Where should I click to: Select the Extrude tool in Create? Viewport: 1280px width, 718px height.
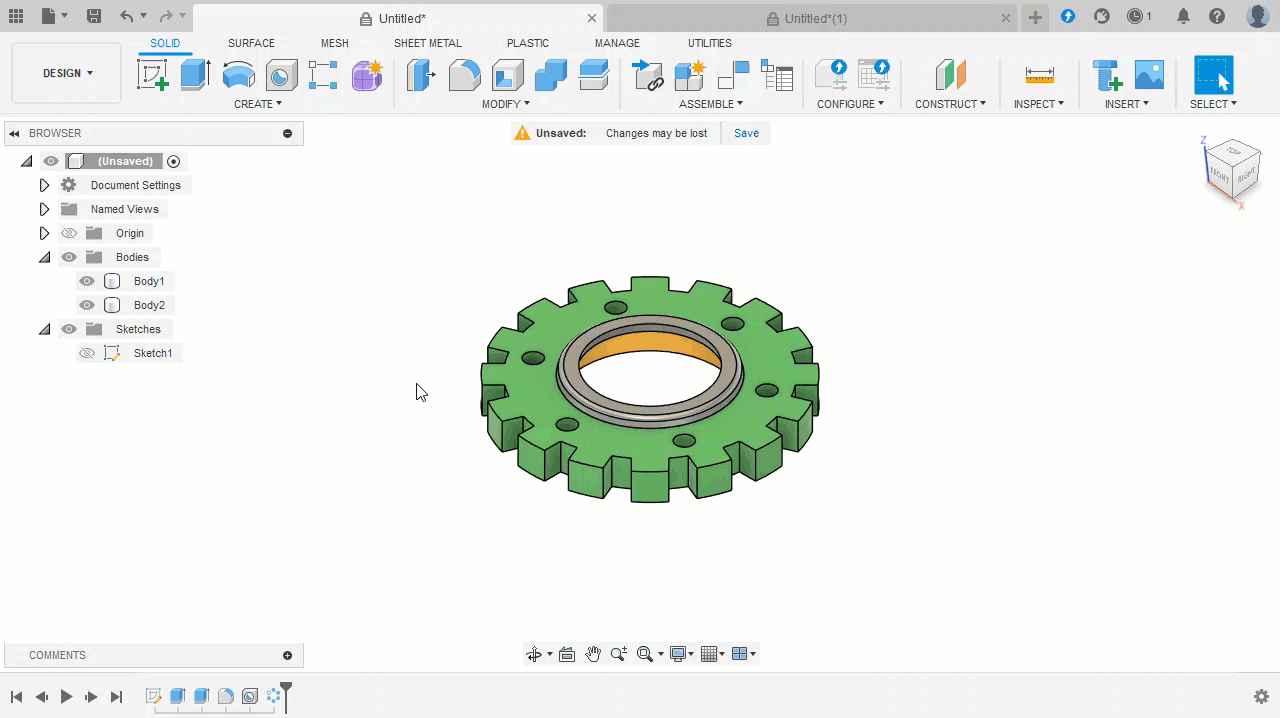[195, 75]
